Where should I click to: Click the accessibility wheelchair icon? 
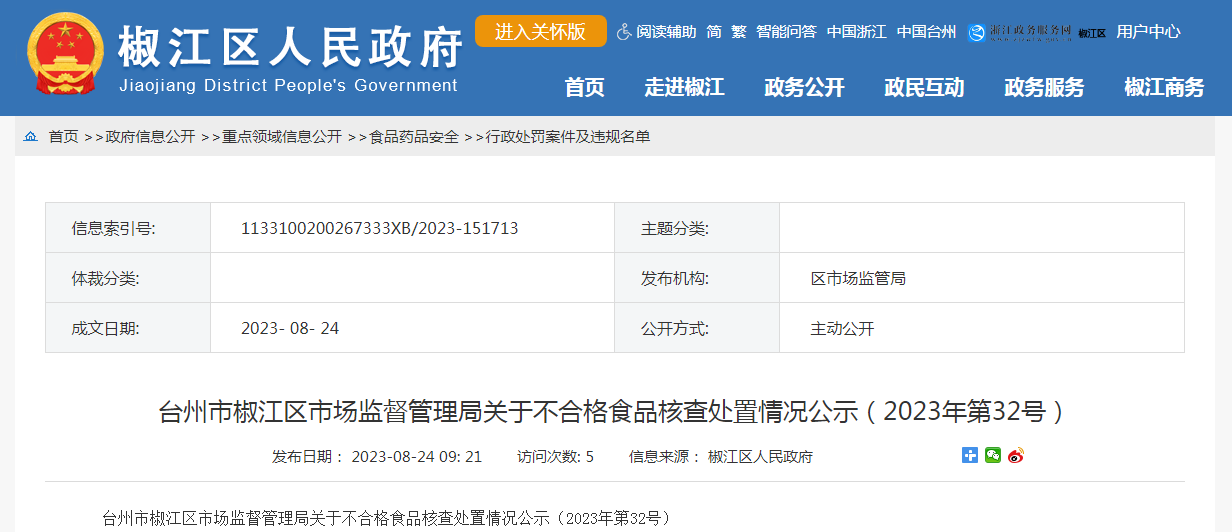[624, 32]
